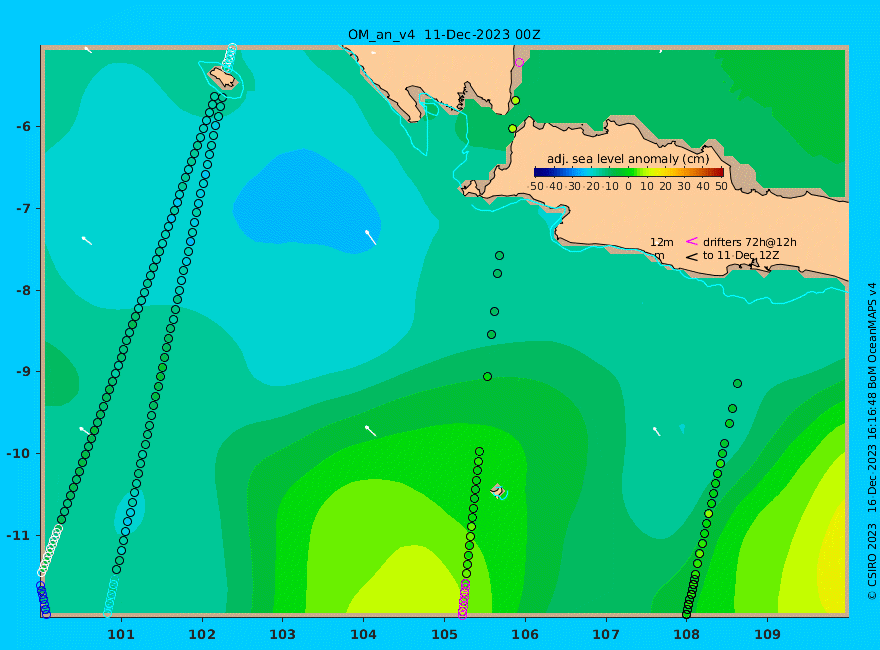This screenshot has height=650, width=880.
Task: Click the map title OM_an_v4 11-Dec-2023 00Z
Action: [x=444, y=35]
